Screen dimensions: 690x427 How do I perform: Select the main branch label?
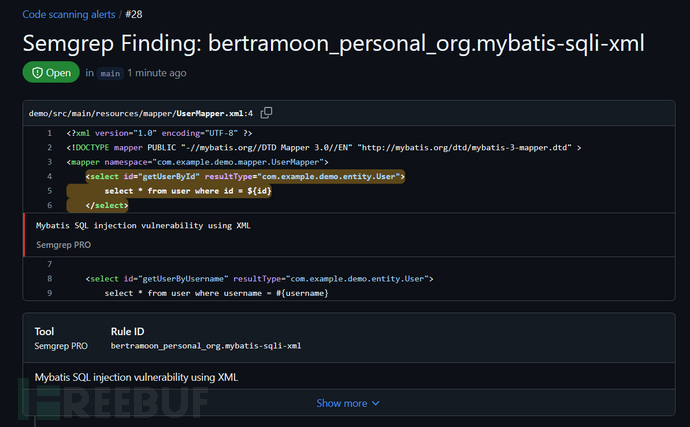click(110, 73)
